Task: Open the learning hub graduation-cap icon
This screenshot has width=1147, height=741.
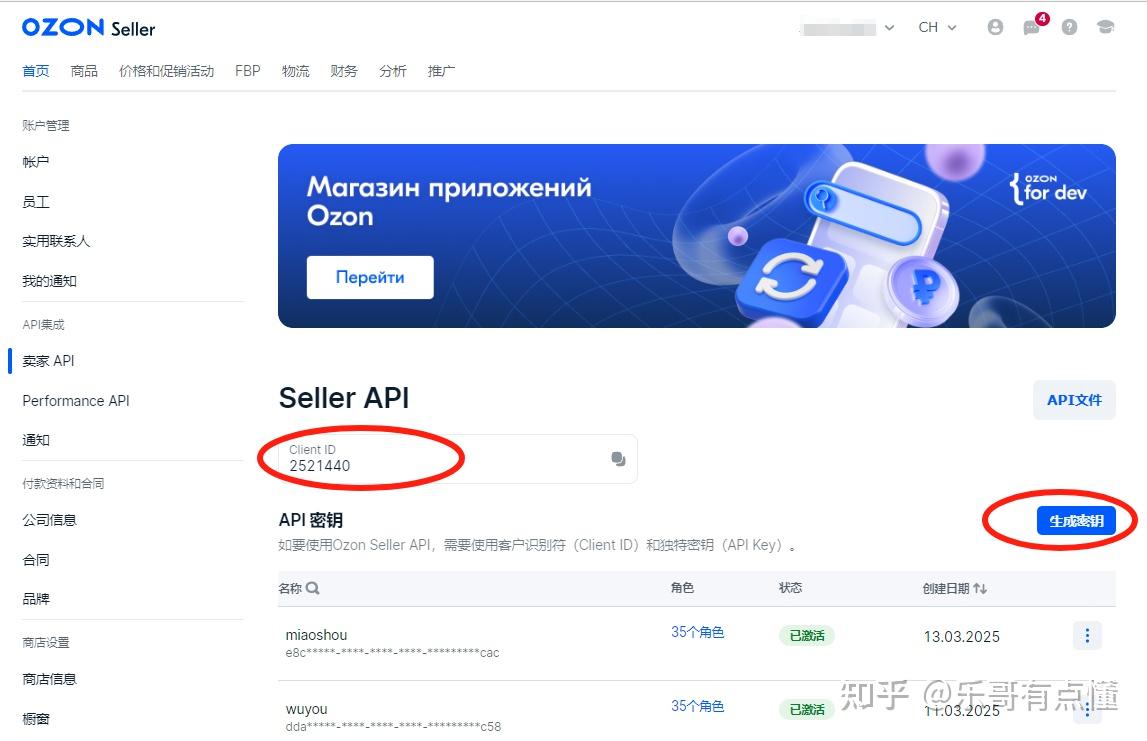Action: click(x=1105, y=27)
